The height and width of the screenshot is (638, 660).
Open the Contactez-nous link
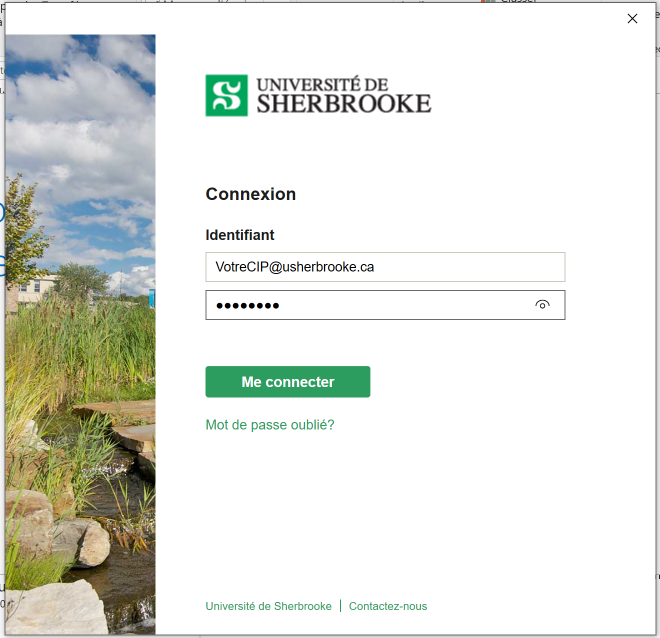tap(388, 606)
